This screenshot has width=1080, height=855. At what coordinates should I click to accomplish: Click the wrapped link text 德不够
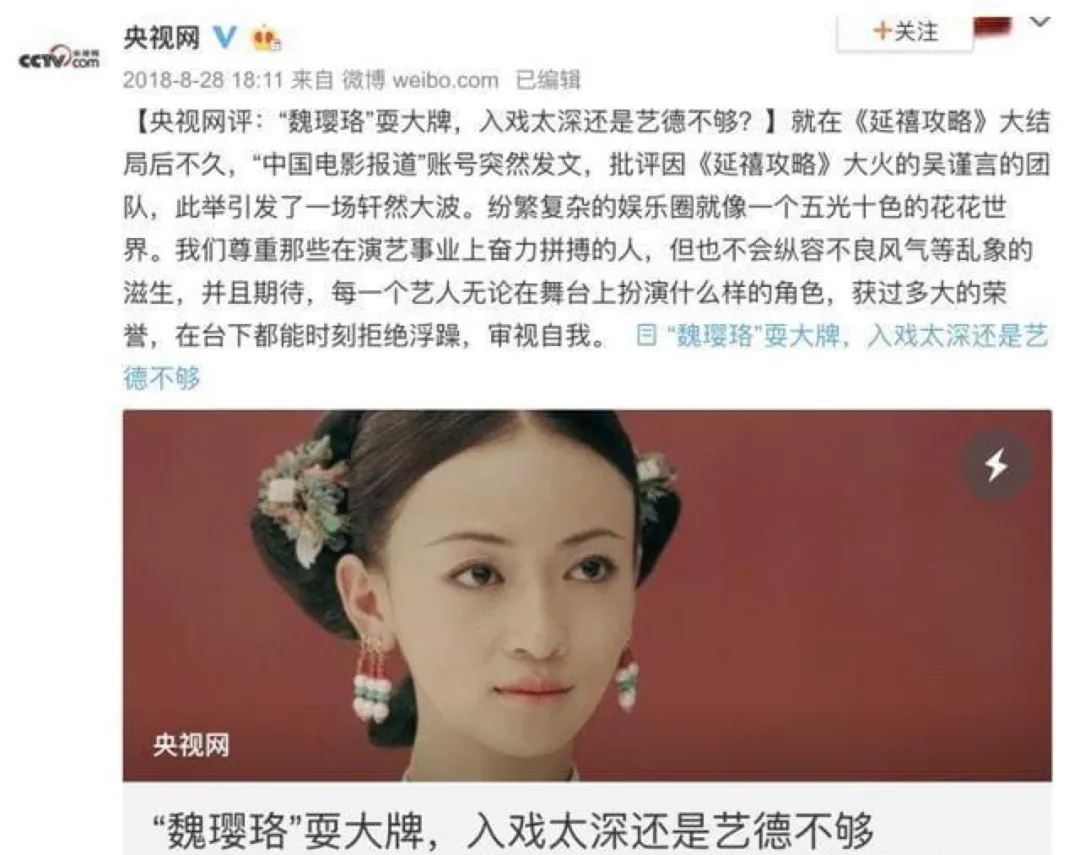pos(162,378)
